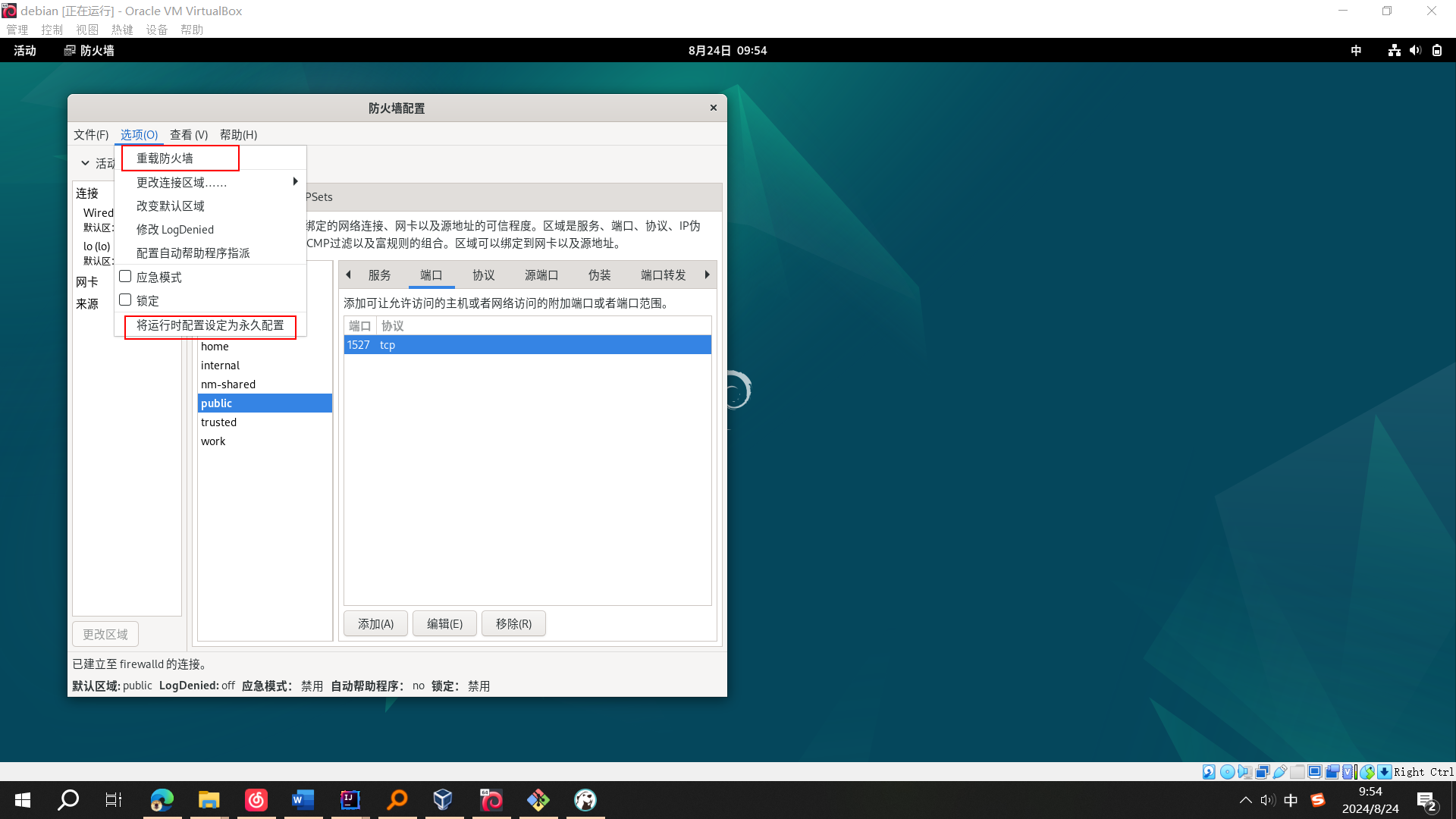Open NetEase Music icon in taskbar
This screenshot has width=1456, height=819.
click(256, 799)
